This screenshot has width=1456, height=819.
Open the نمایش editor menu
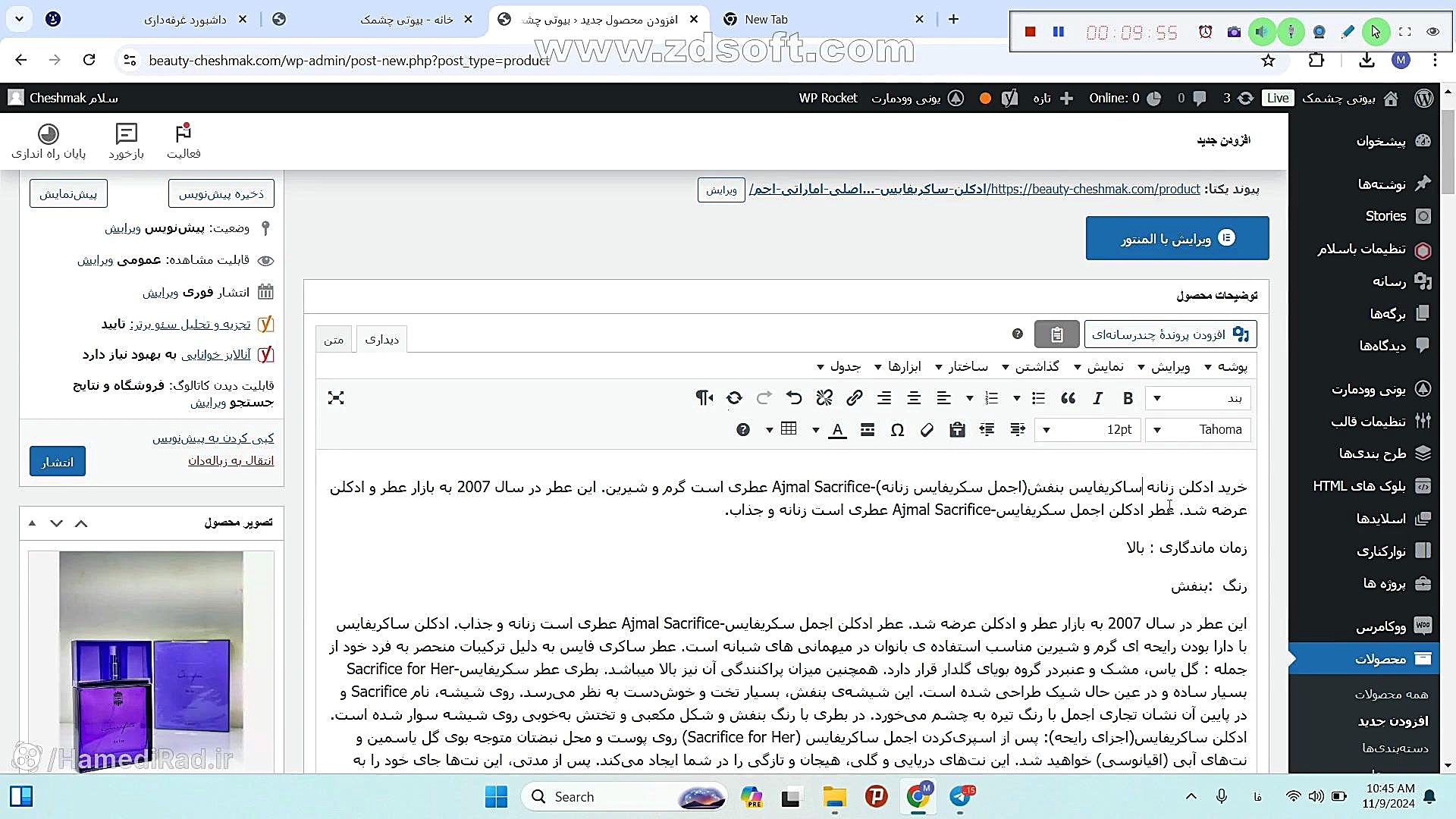click(x=1098, y=367)
